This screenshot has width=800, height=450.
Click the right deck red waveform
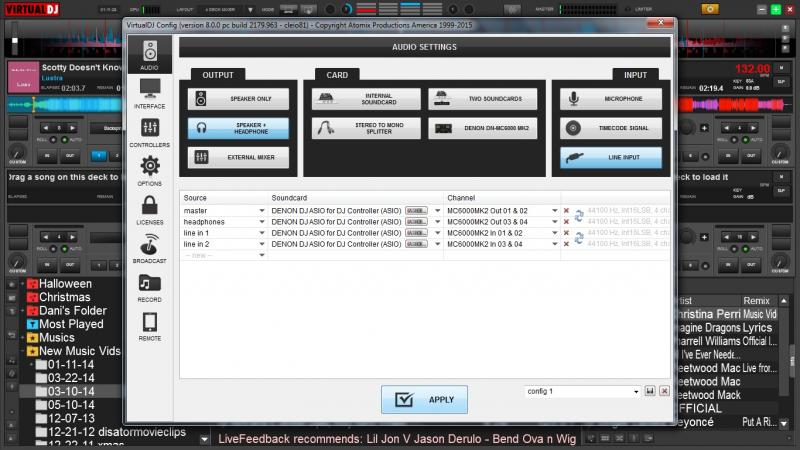pyautogui.click(x=732, y=105)
